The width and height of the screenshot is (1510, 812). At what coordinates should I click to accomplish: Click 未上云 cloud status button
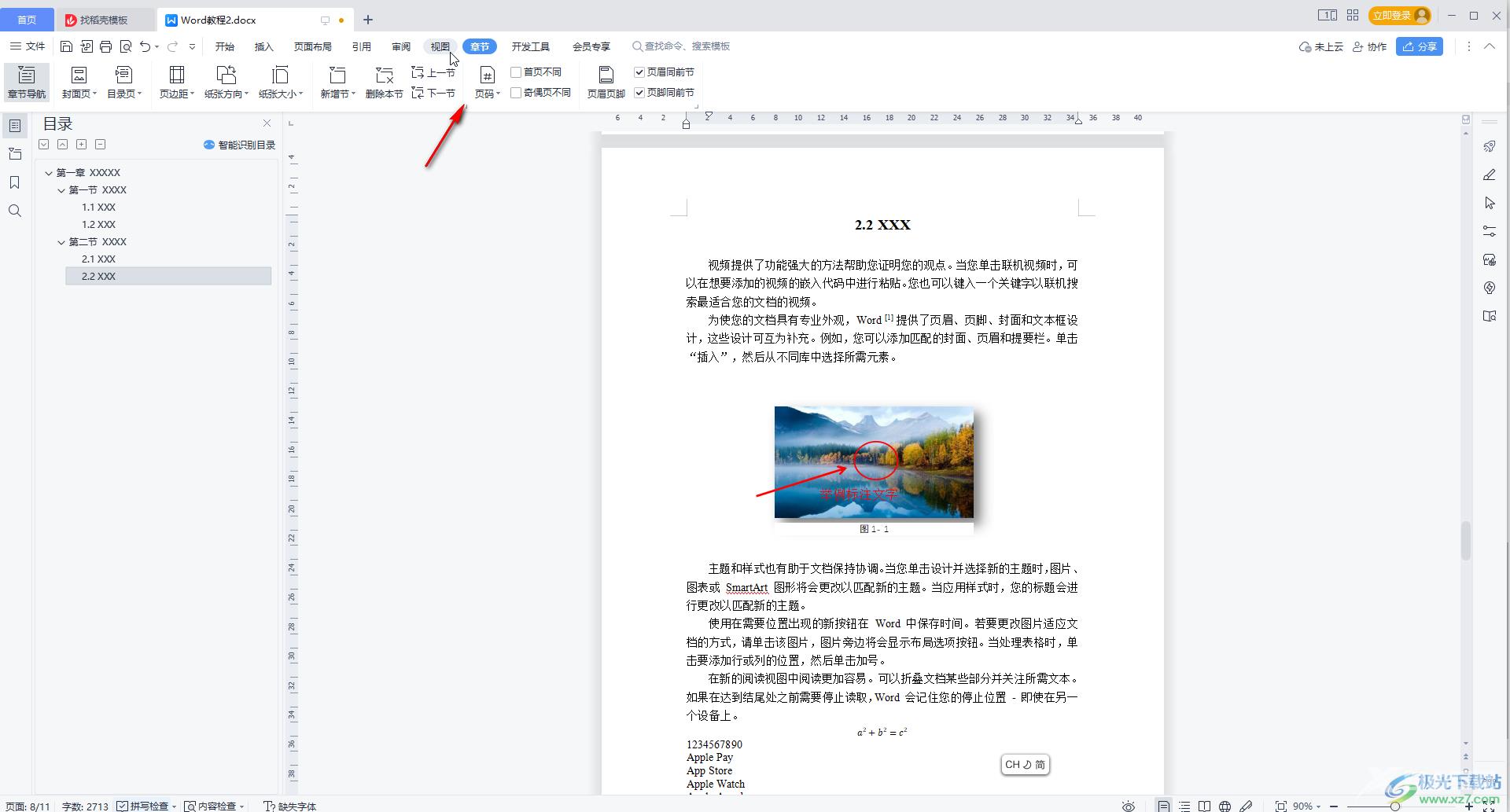tap(1321, 46)
